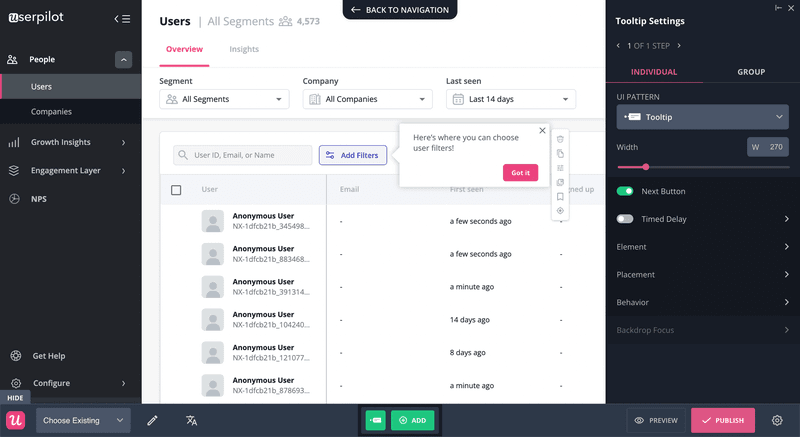Dock the settings panel to the side

778,8
